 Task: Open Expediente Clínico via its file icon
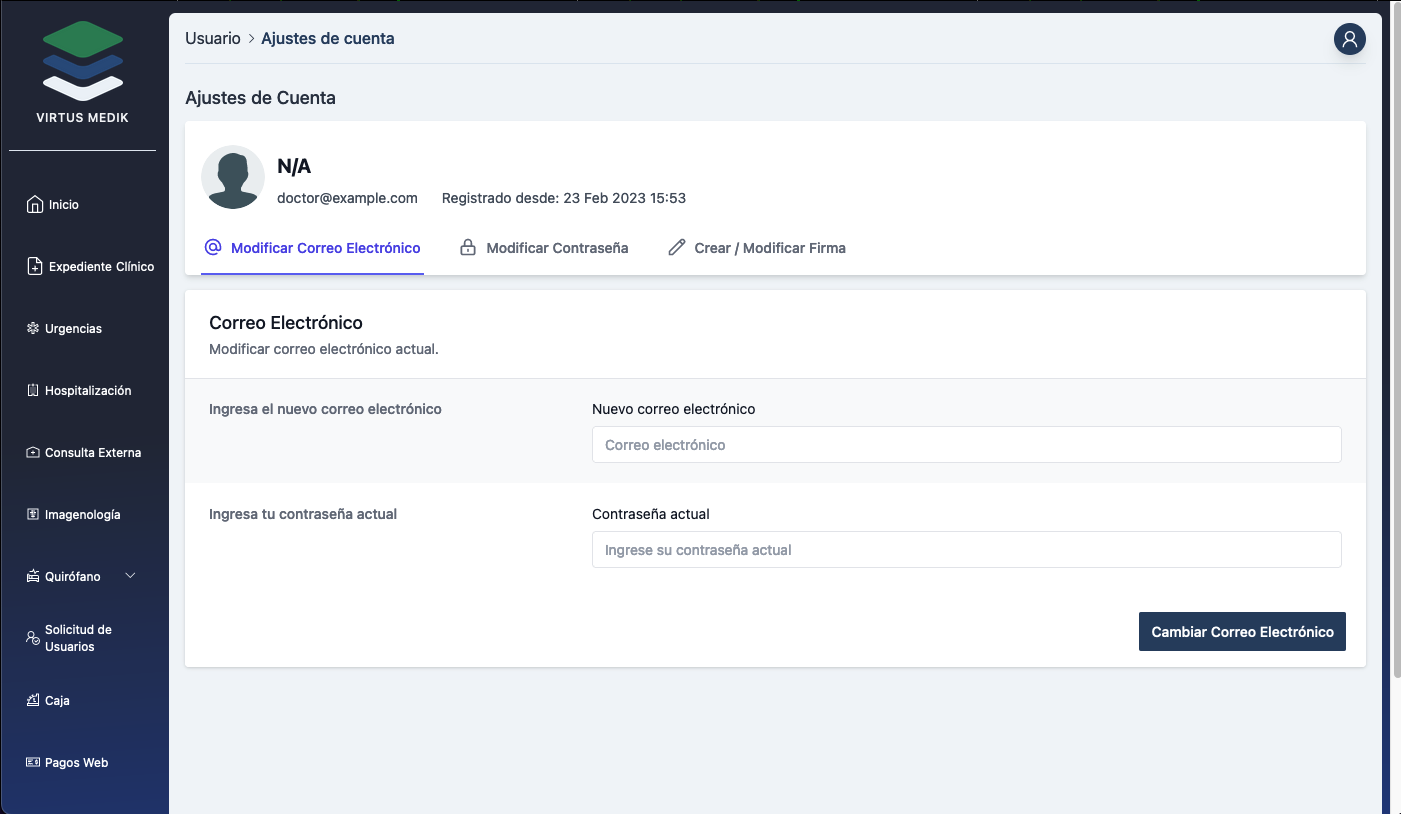point(35,266)
